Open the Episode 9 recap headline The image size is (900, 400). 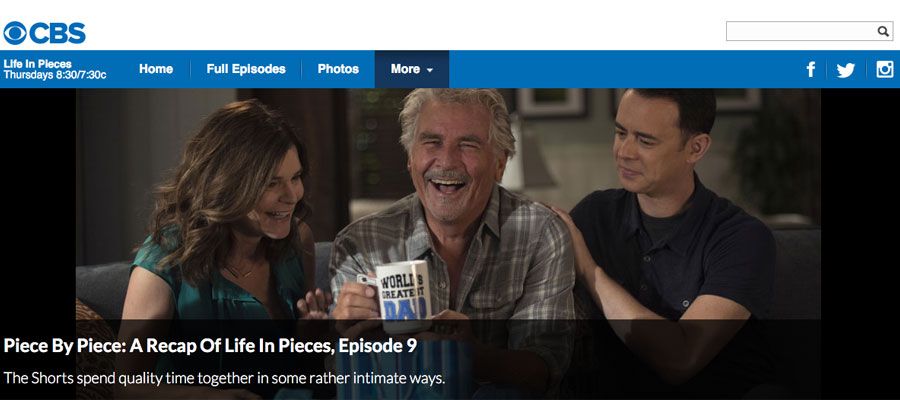pos(210,345)
